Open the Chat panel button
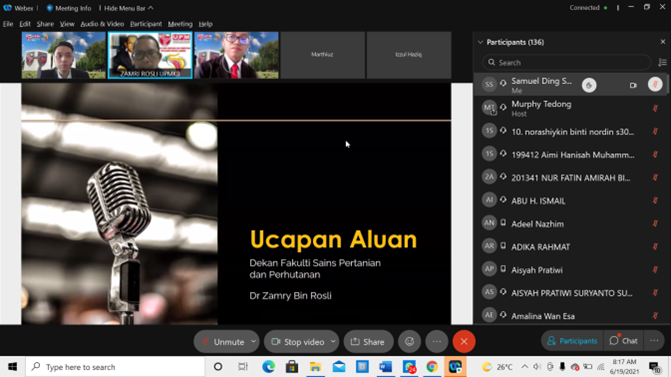671x377 pixels. click(x=623, y=341)
